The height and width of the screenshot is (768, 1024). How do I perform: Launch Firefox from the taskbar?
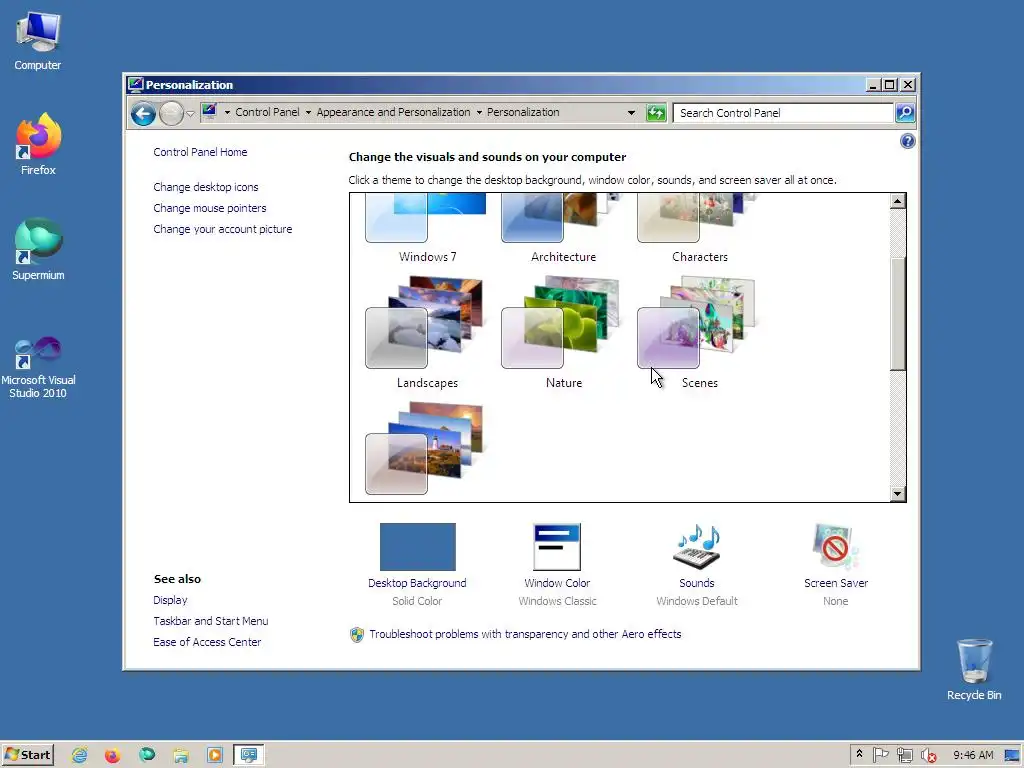pos(113,756)
